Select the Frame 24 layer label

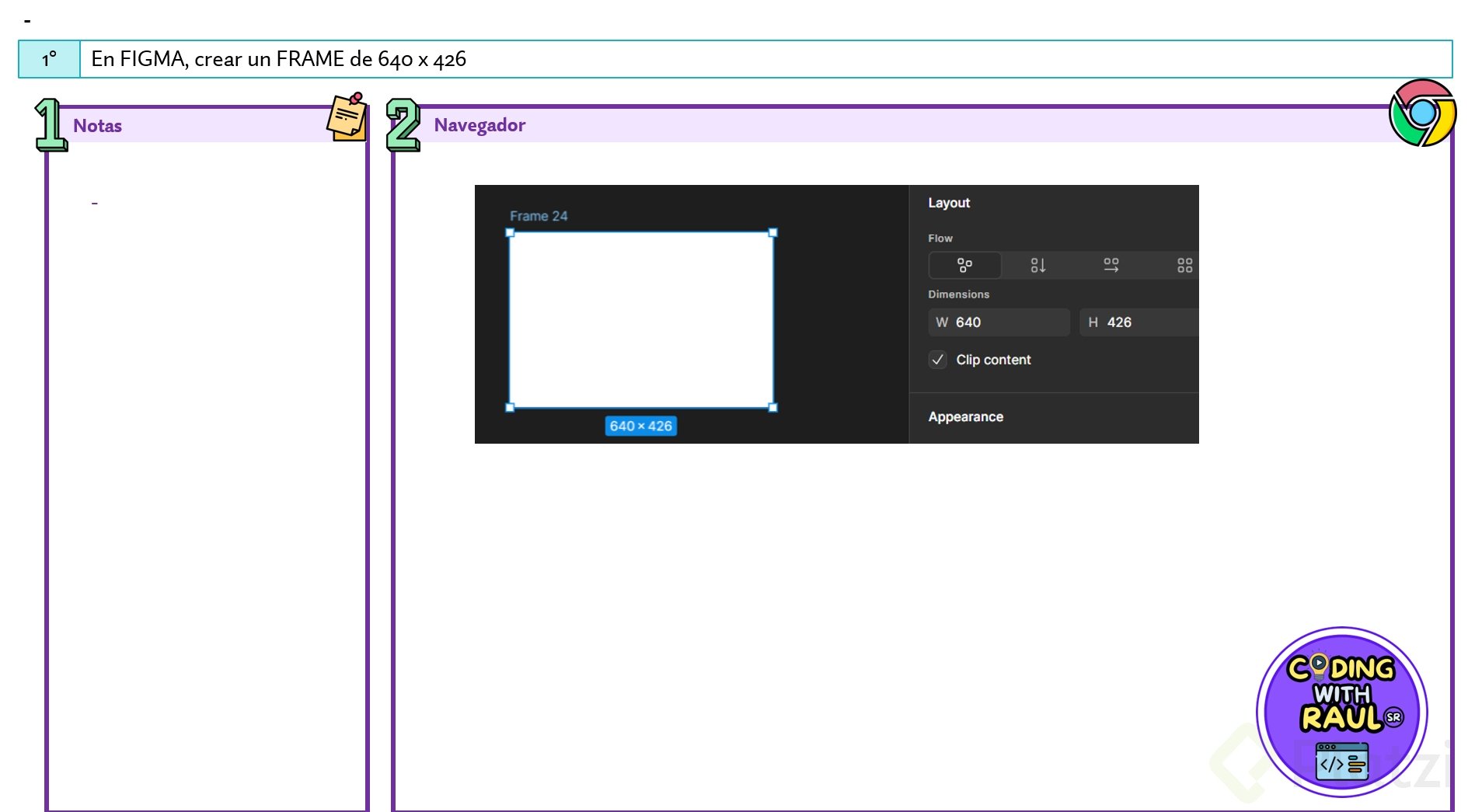coord(539,216)
